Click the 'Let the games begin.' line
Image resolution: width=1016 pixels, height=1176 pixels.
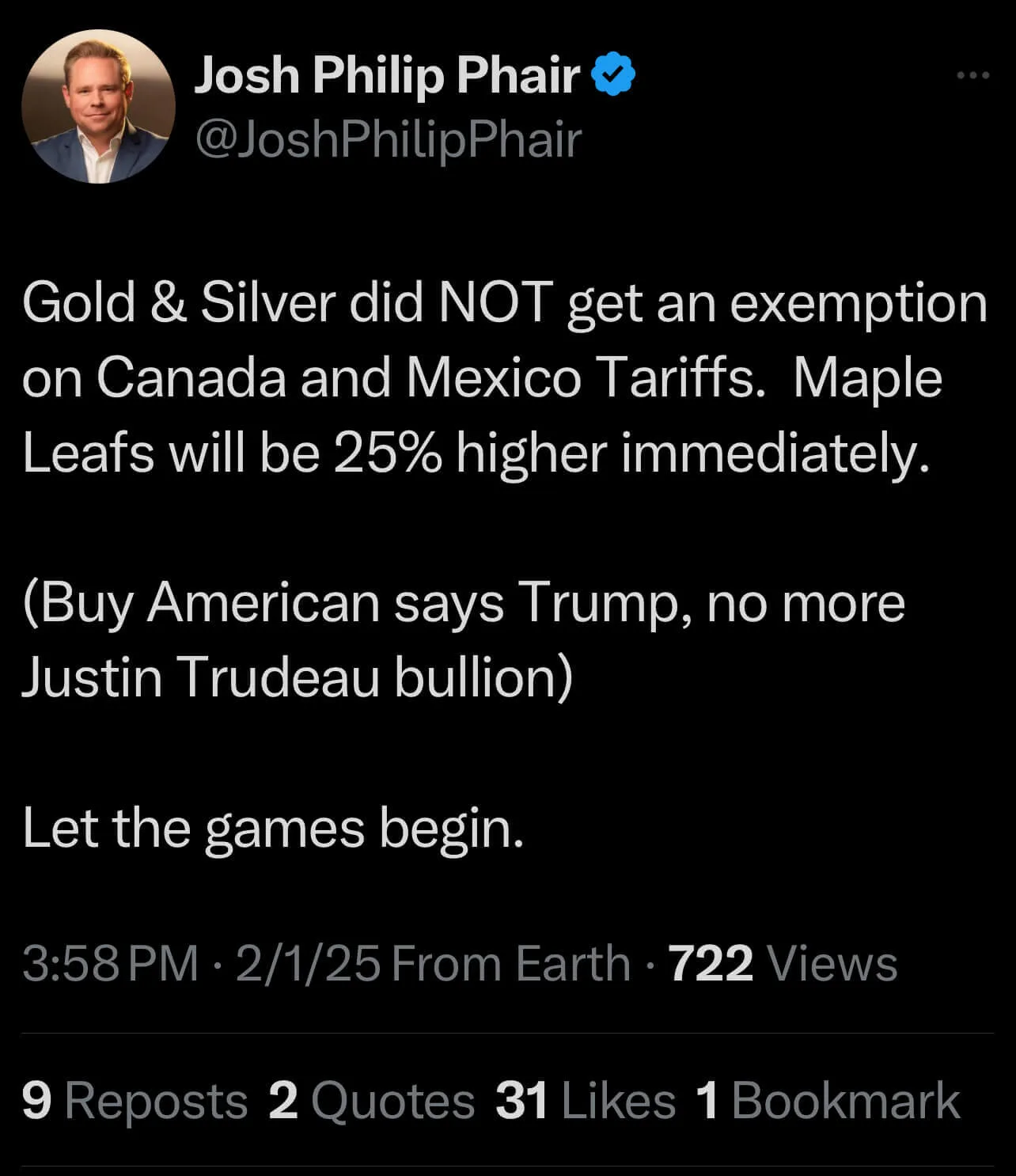(273, 829)
